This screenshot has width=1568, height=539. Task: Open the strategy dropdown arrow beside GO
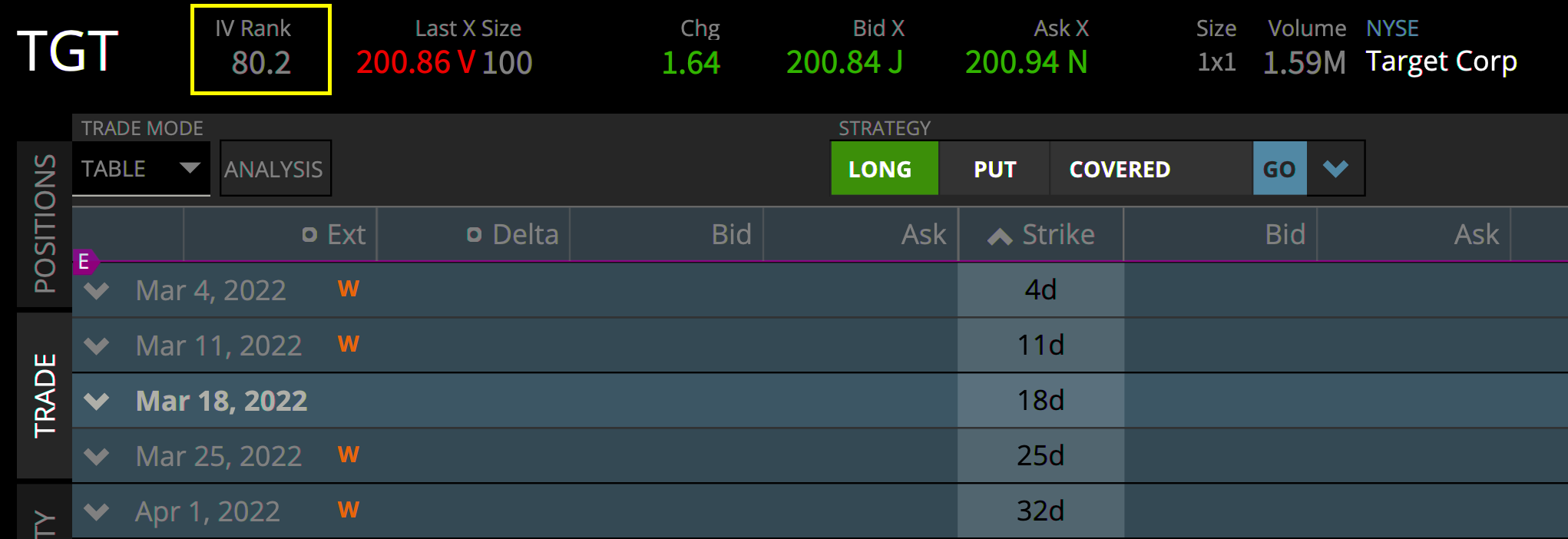1335,169
